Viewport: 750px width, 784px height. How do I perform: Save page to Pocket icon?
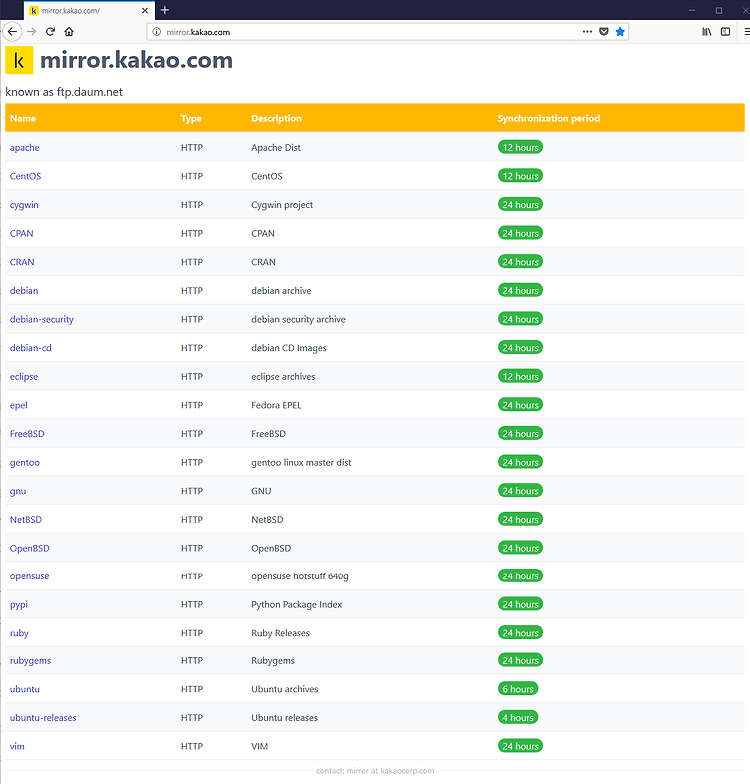point(604,32)
